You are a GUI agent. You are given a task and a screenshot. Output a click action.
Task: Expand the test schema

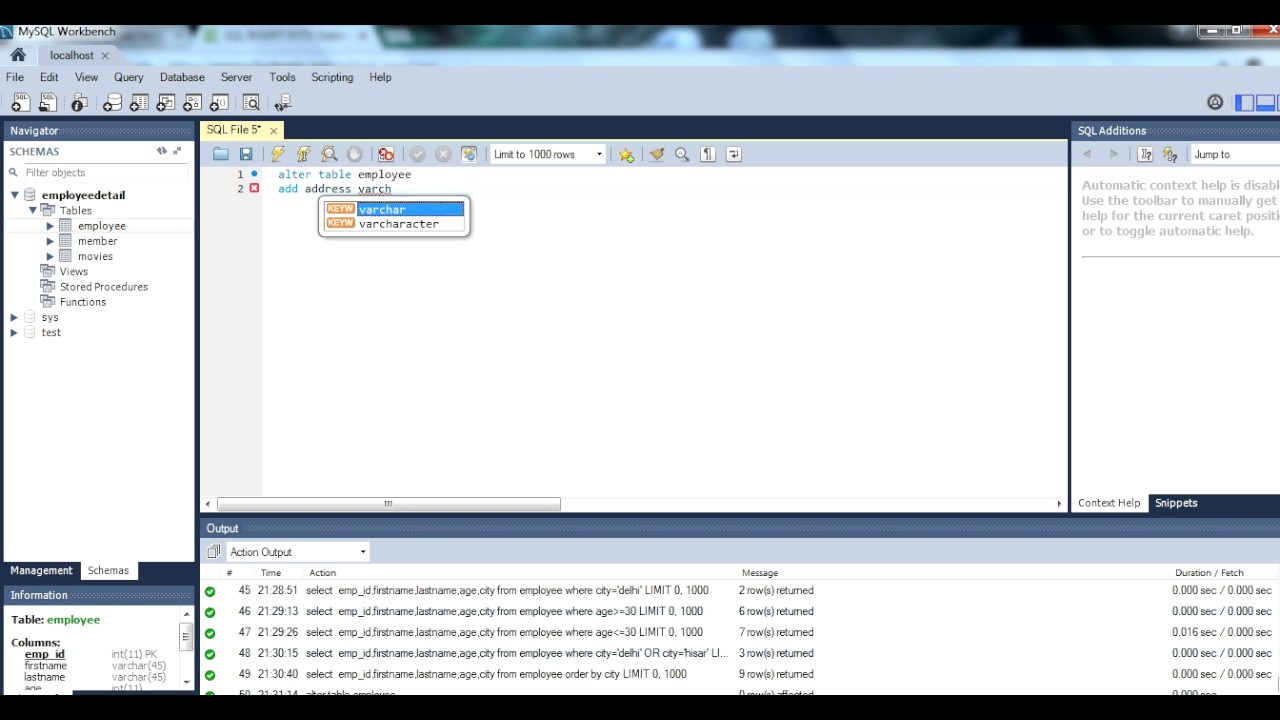15,332
